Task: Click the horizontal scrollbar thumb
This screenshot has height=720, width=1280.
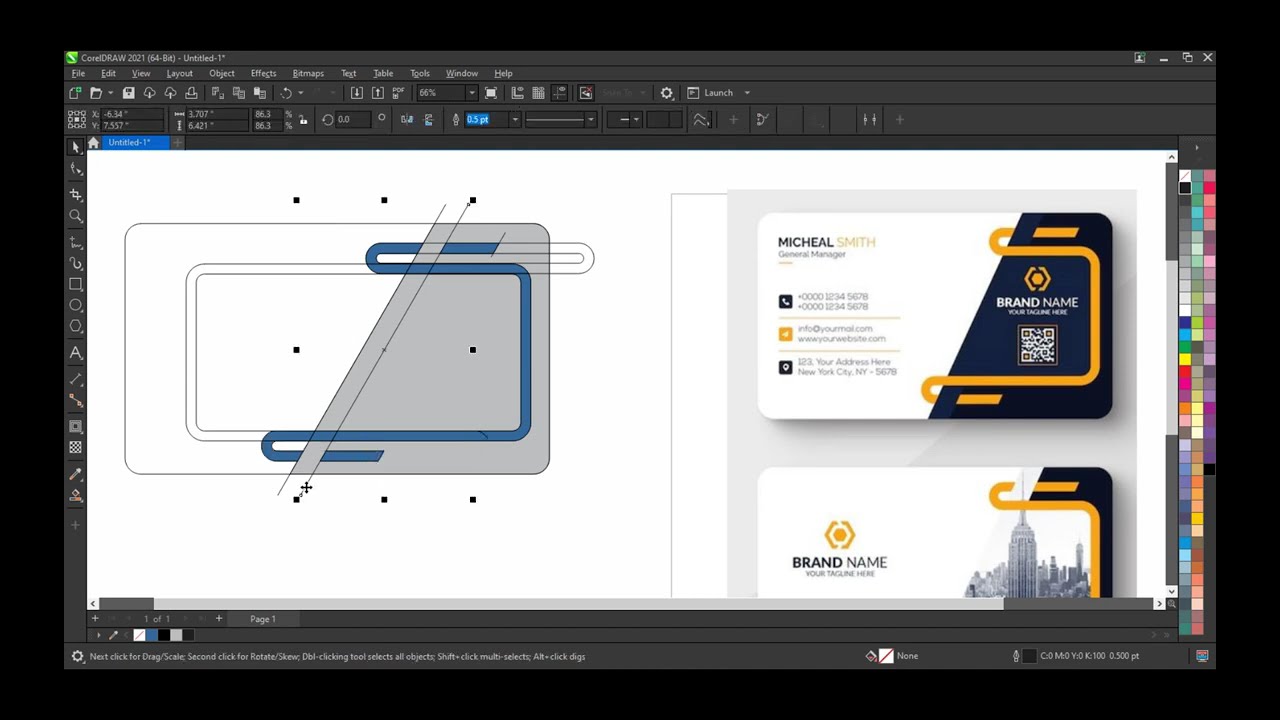Action: click(x=578, y=603)
